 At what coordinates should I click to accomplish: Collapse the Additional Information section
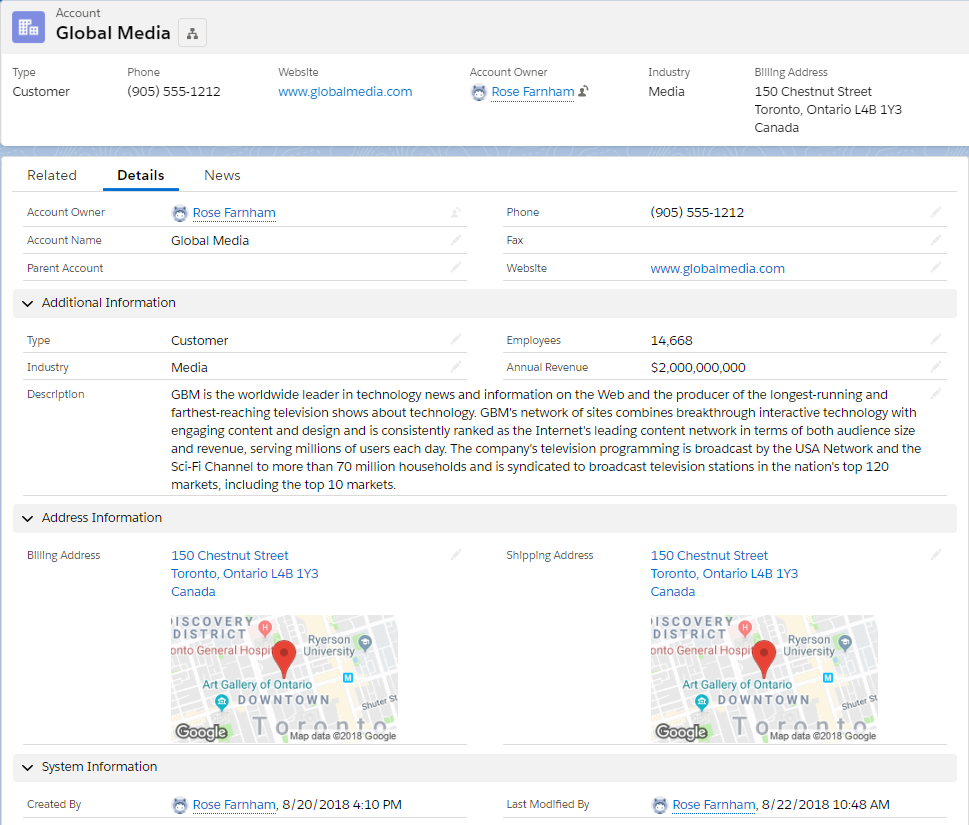27,303
